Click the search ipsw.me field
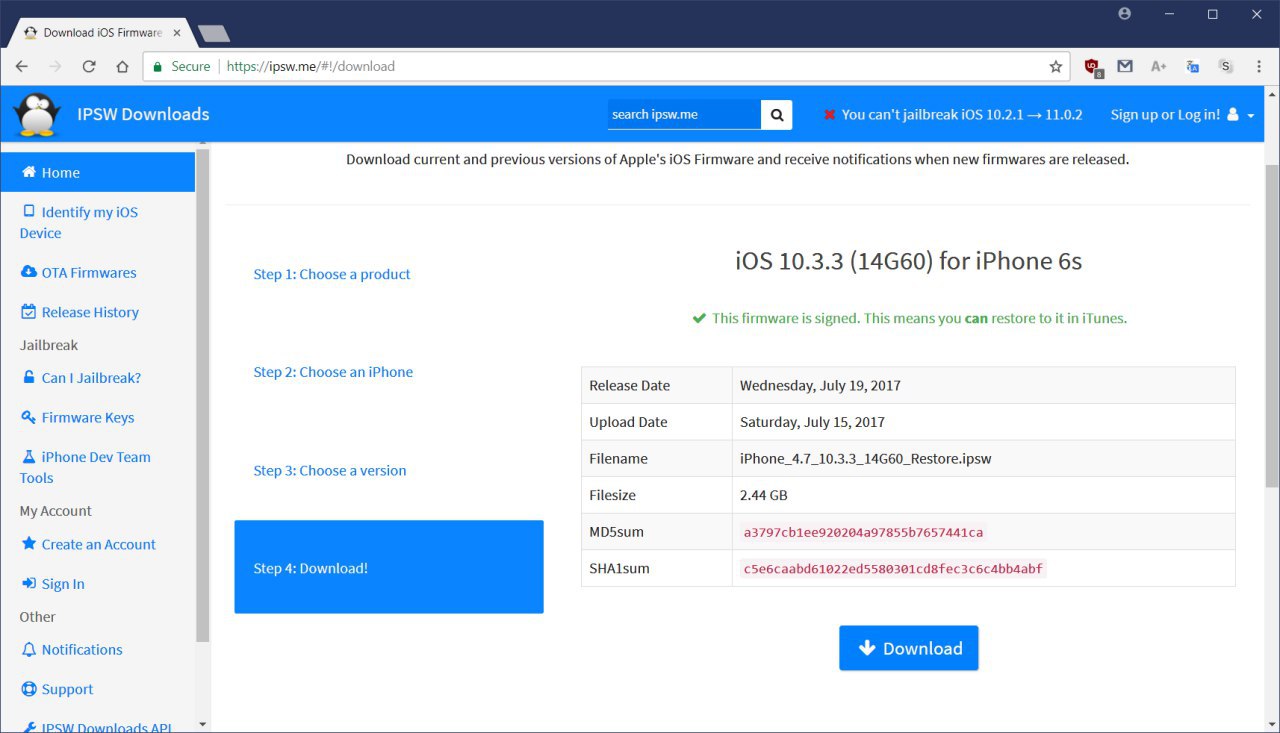The image size is (1280, 733). pos(684,114)
